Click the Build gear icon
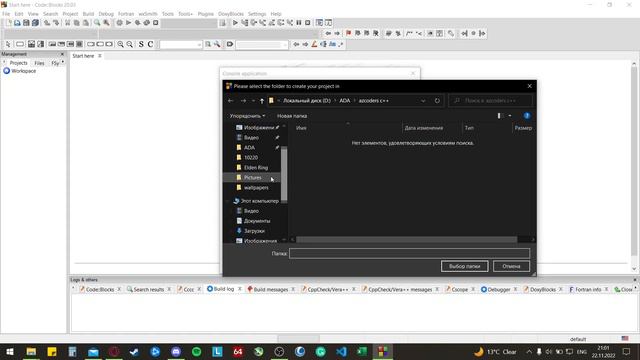The height and width of the screenshot is (360, 640). coord(120,23)
